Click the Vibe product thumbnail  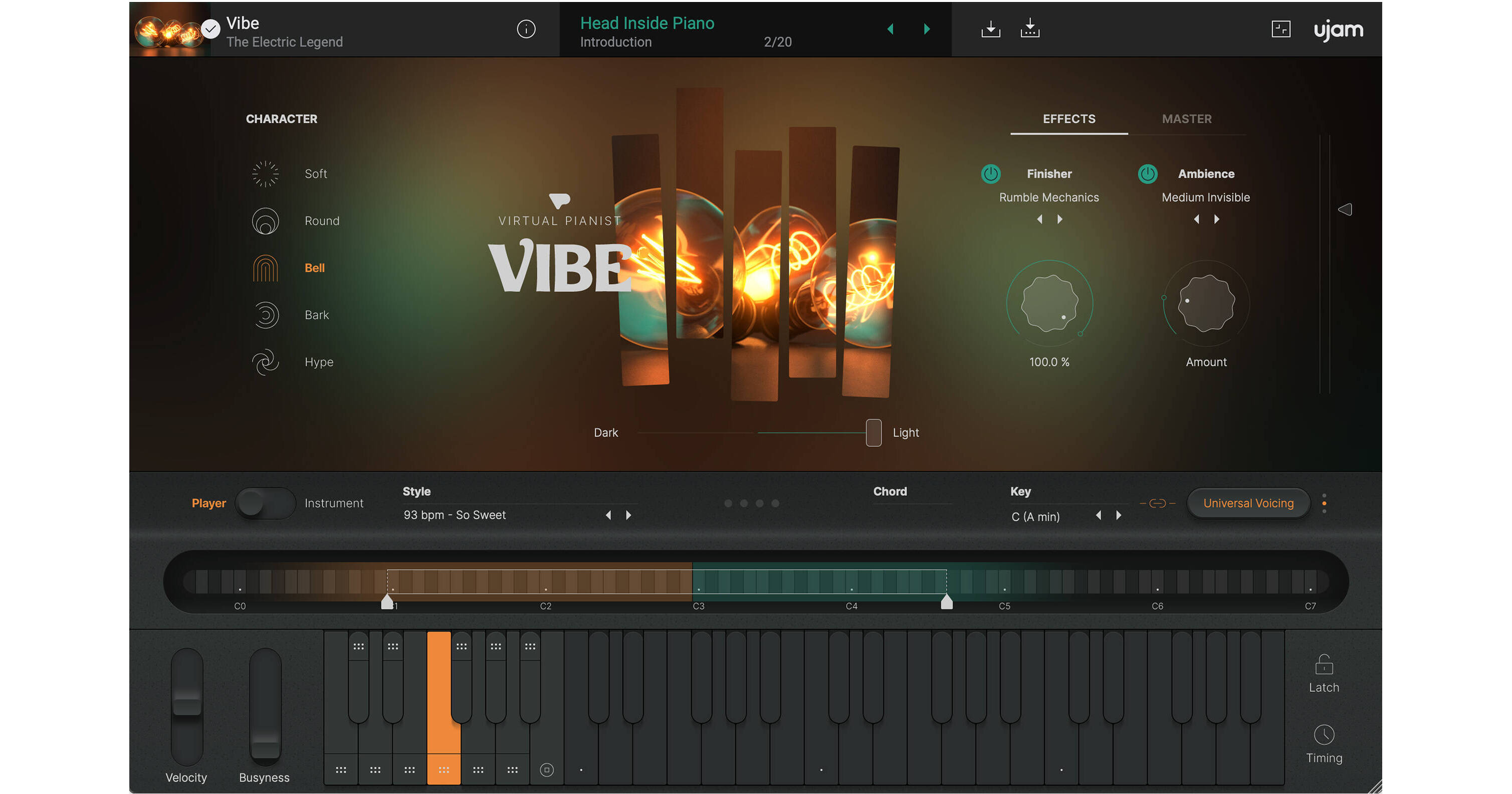[x=169, y=30]
